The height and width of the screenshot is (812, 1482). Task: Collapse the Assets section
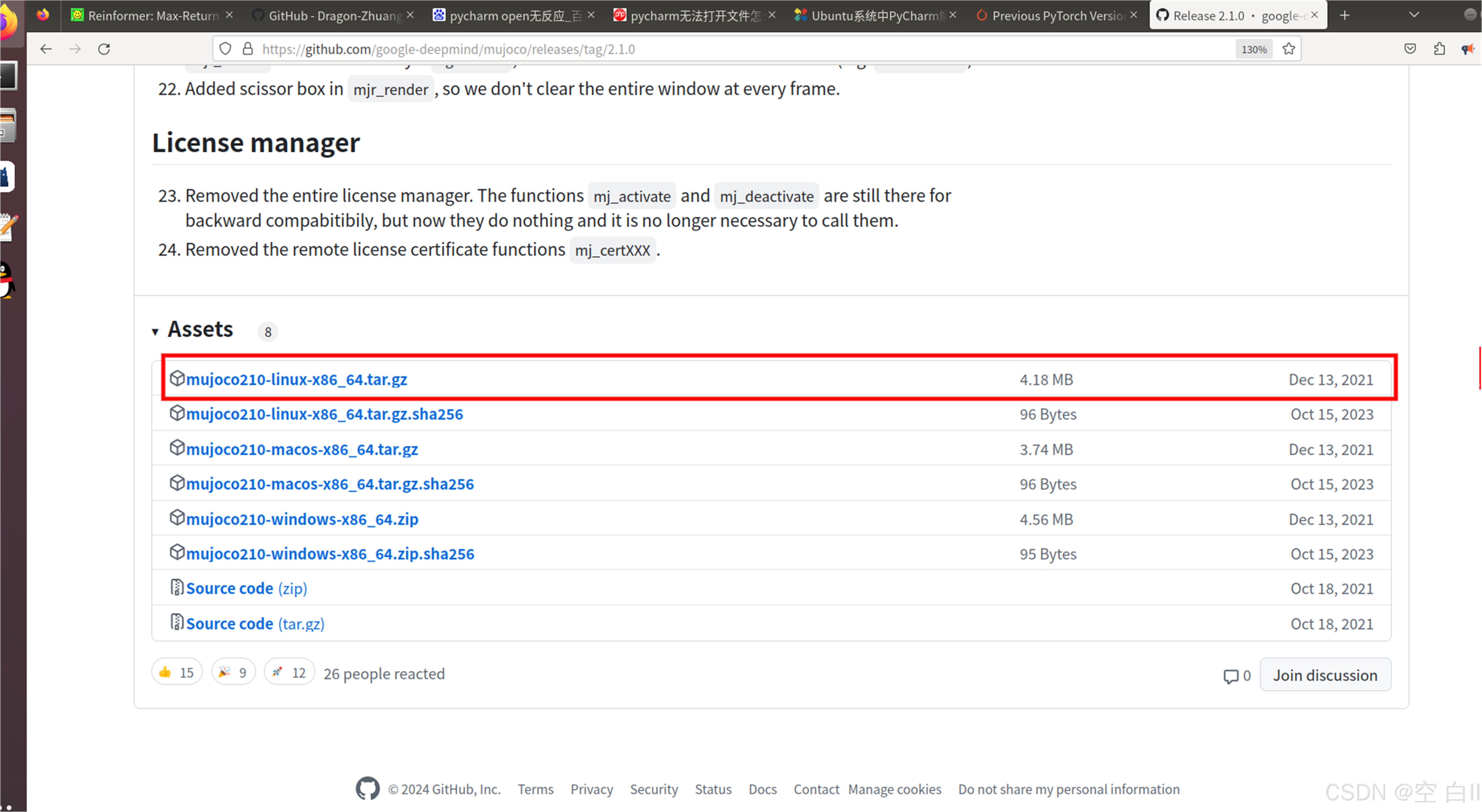(155, 331)
